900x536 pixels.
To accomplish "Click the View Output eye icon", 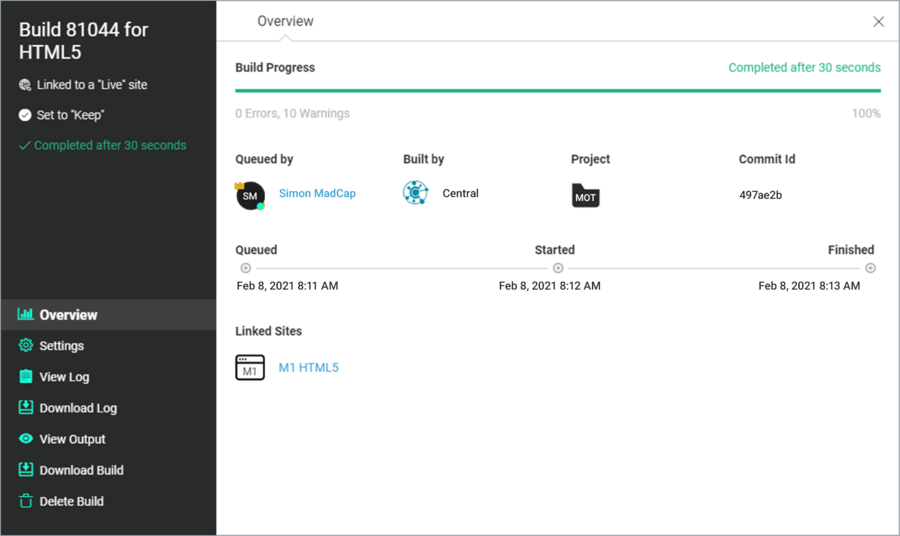I will tap(26, 438).
